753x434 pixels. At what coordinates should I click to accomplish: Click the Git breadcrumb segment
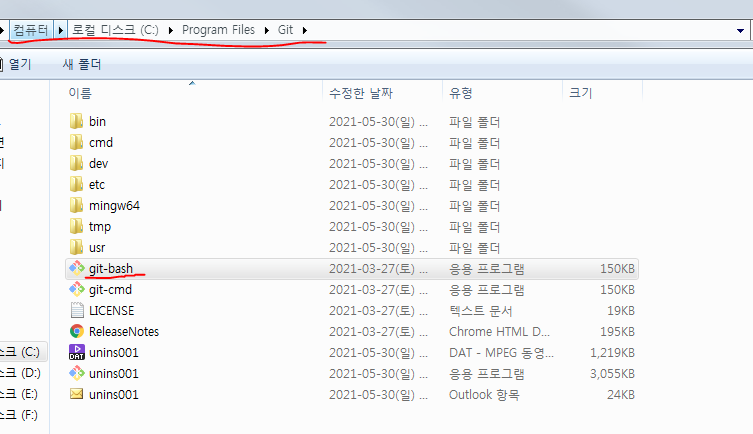[x=285, y=30]
